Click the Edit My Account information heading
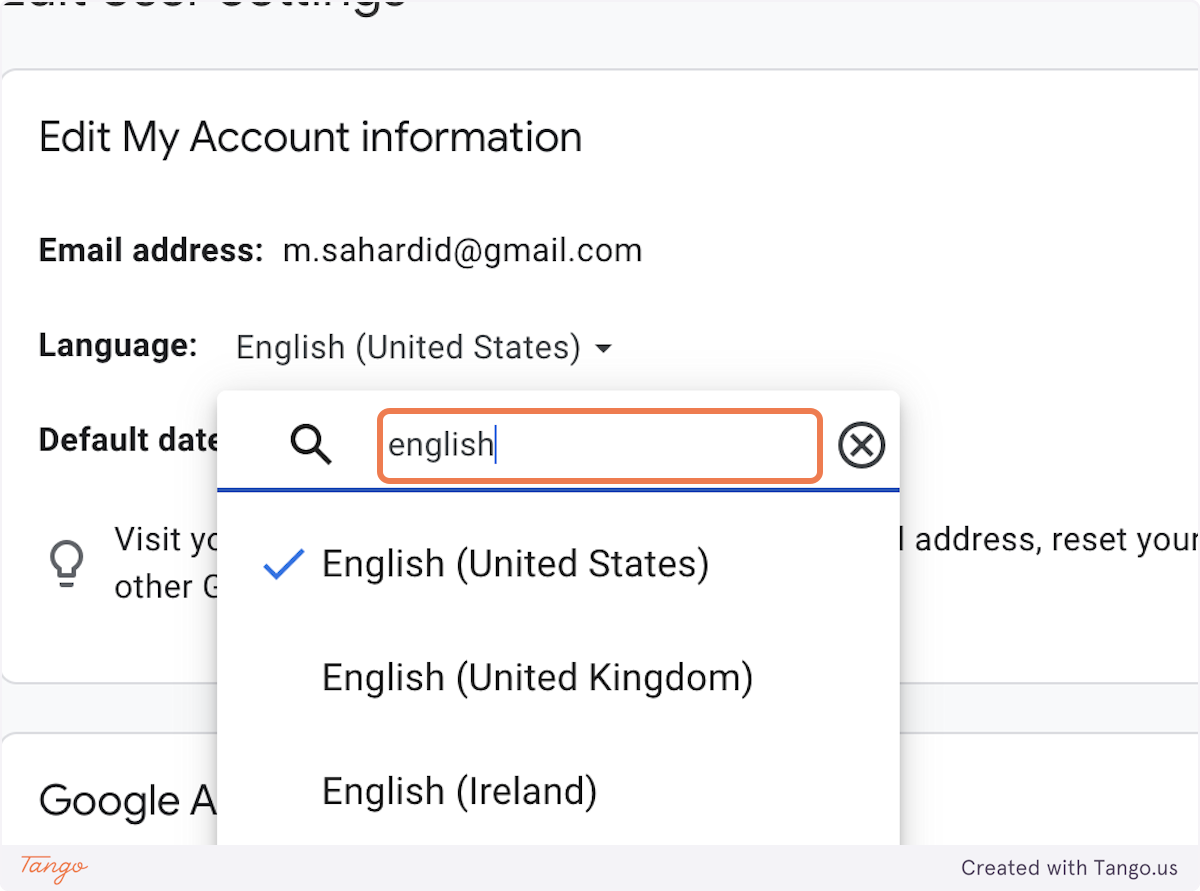The height and width of the screenshot is (891, 1200). (310, 137)
